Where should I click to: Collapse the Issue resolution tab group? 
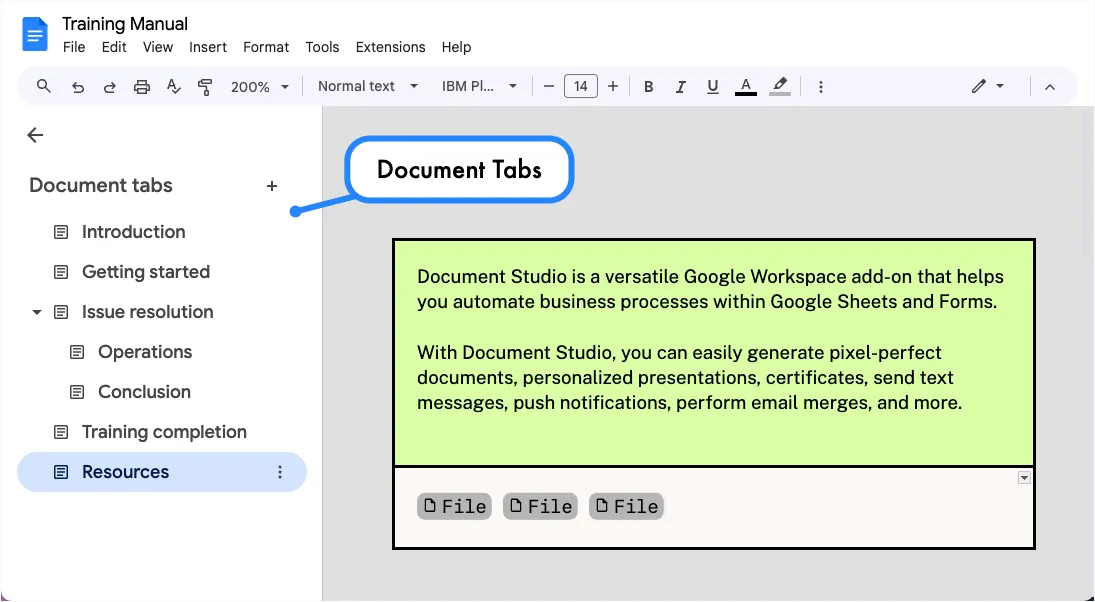(x=36, y=311)
